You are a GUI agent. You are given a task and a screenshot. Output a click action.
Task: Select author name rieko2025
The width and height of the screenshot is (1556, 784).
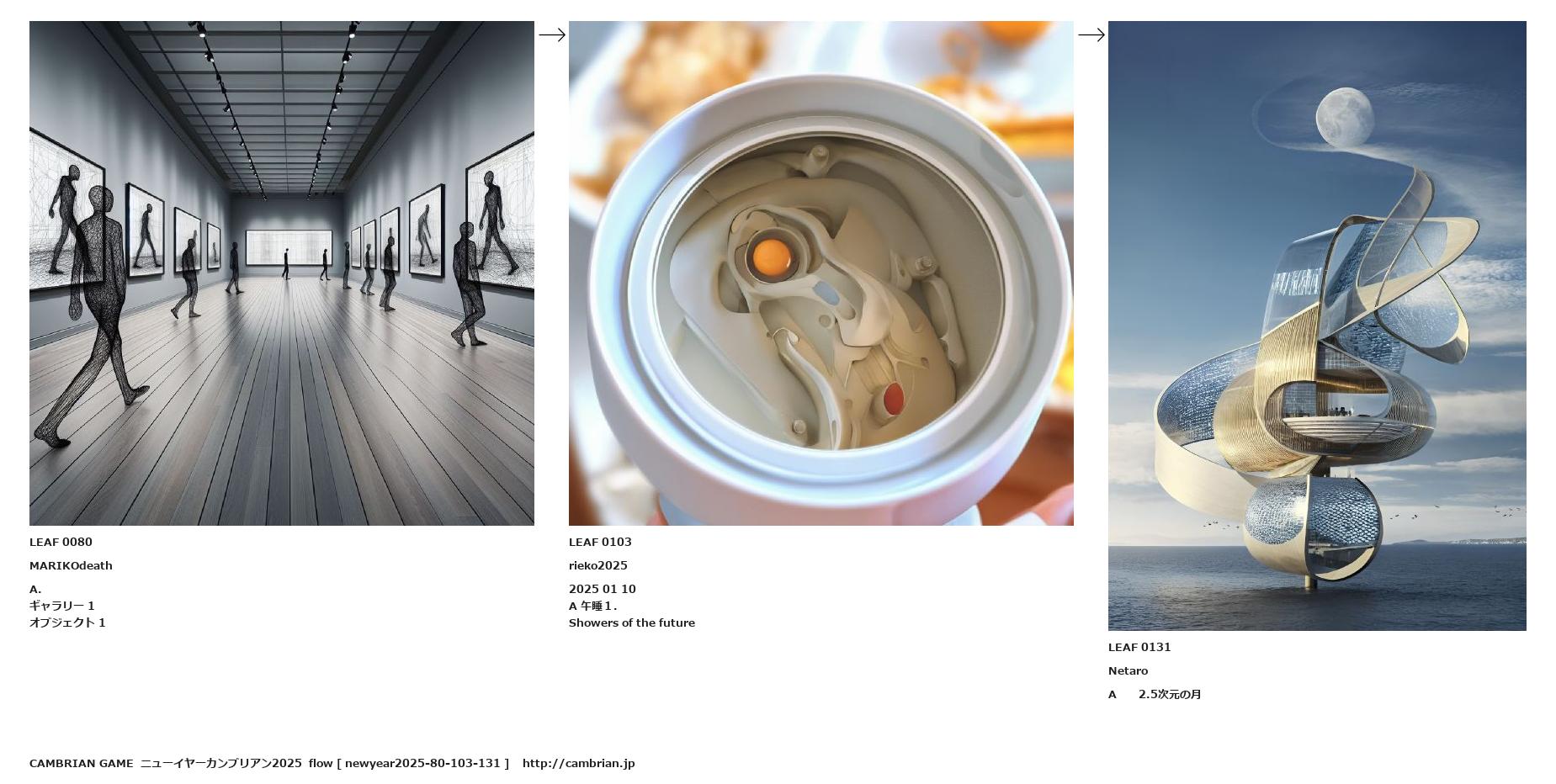coord(598,565)
